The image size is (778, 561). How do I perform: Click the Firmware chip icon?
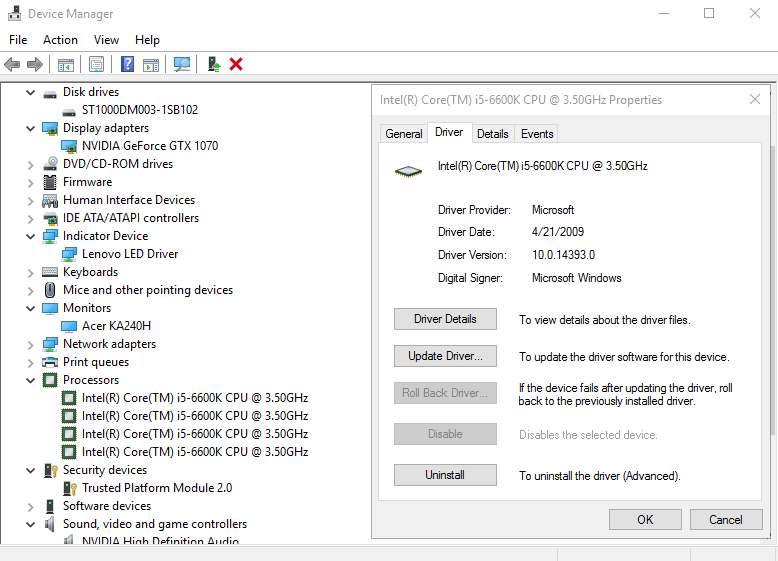(50, 182)
